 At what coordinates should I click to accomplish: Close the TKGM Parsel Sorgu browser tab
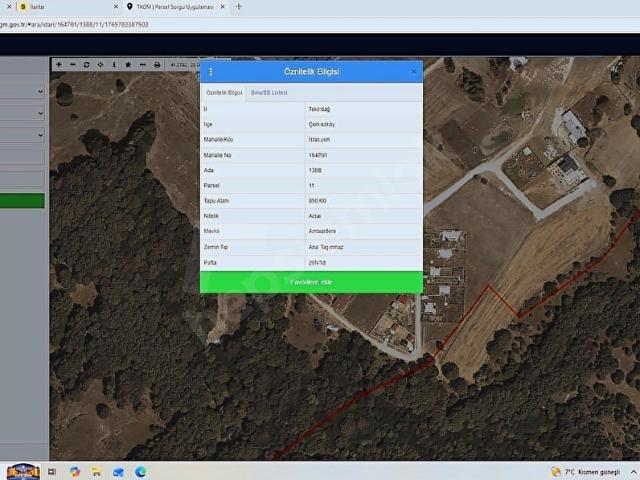[x=222, y=7]
